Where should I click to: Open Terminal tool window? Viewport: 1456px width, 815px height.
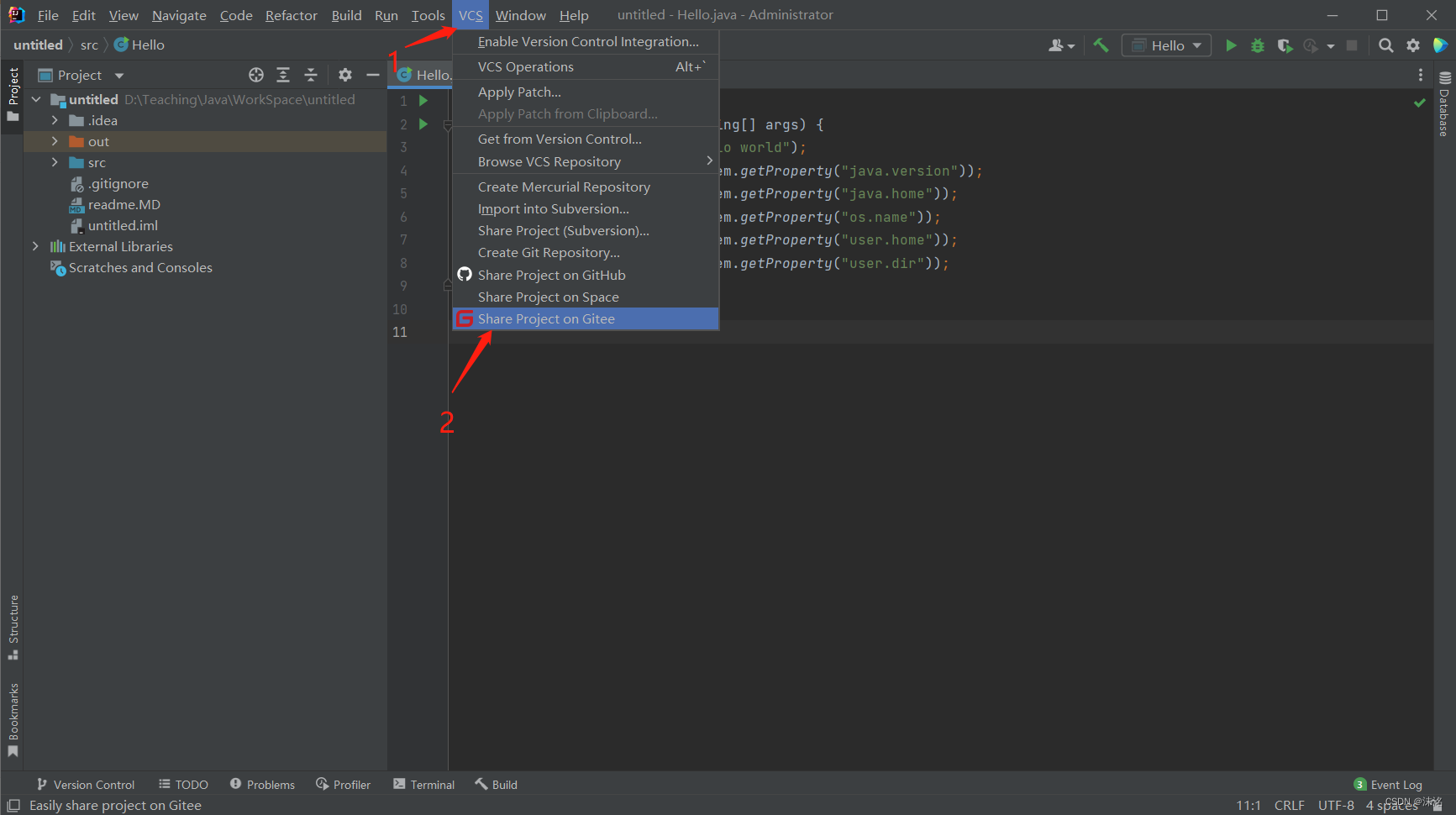click(x=423, y=784)
